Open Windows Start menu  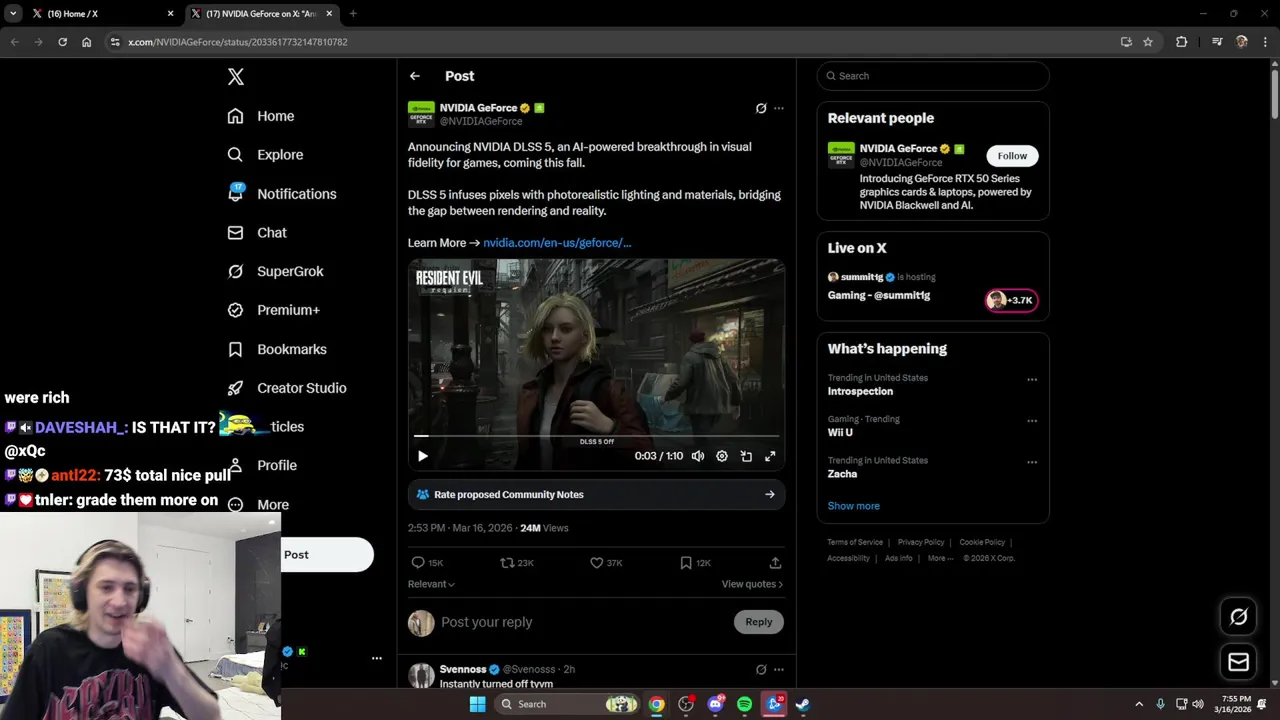point(477,704)
